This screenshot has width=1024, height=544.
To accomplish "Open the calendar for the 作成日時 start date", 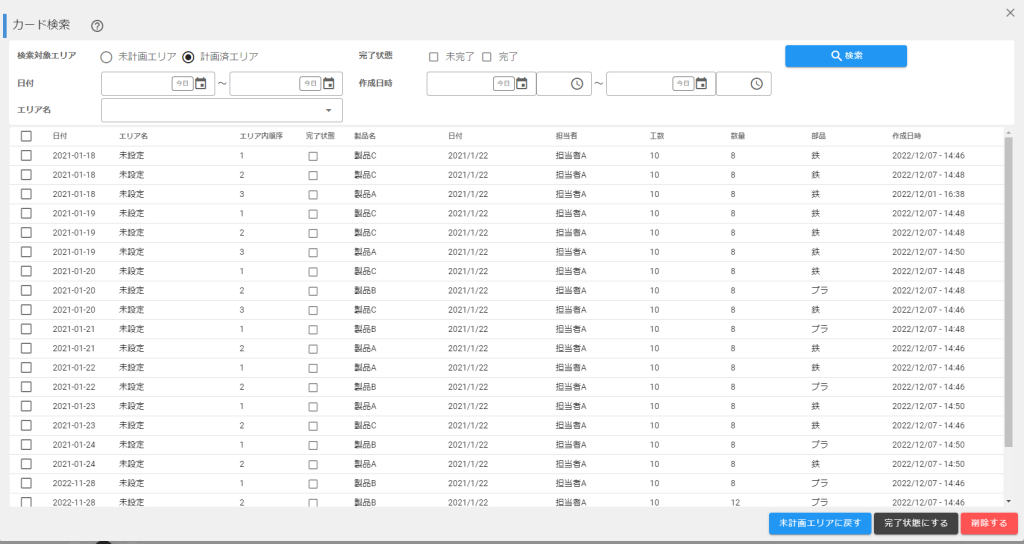I will tap(522, 84).
